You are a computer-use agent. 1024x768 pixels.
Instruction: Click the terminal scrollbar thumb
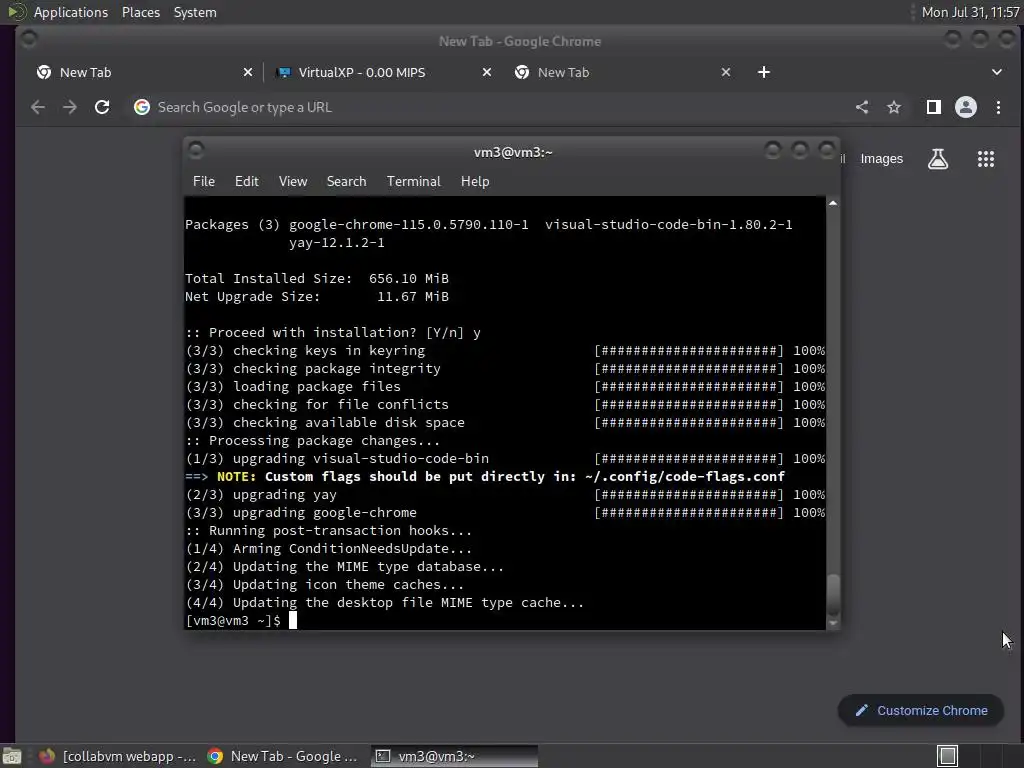tap(833, 594)
